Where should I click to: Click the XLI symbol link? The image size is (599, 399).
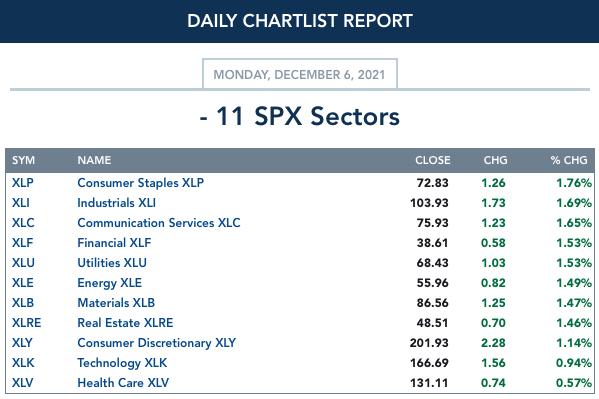21,203
